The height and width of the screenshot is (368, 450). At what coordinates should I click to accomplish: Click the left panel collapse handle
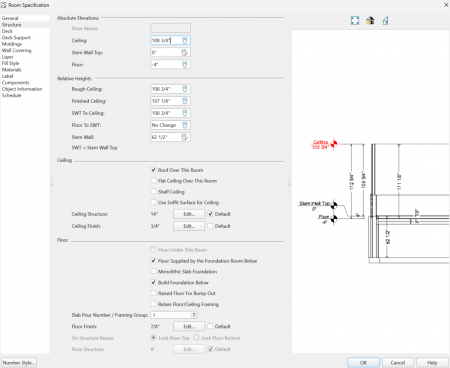52,184
